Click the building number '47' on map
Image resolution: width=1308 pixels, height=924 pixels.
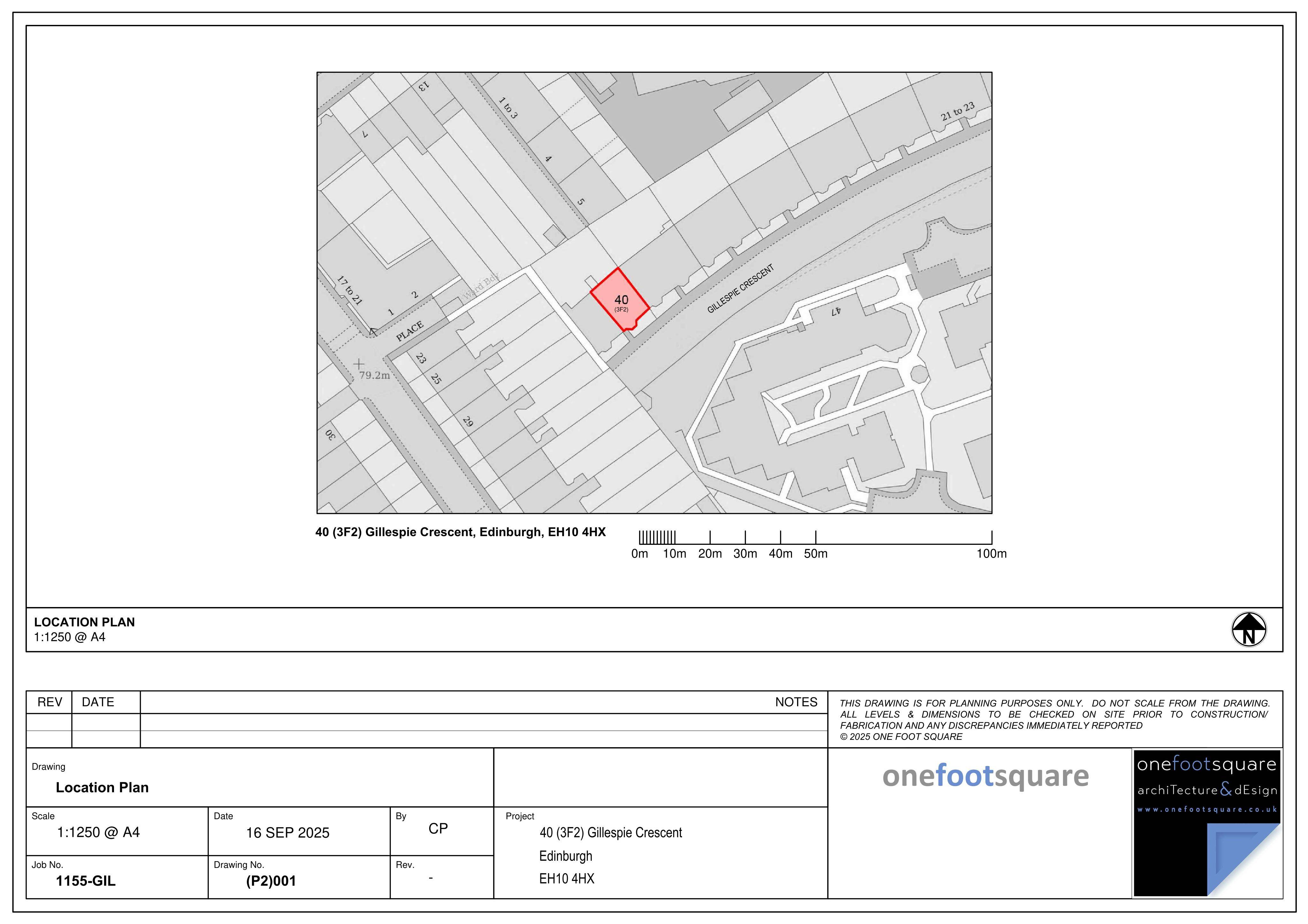(836, 312)
